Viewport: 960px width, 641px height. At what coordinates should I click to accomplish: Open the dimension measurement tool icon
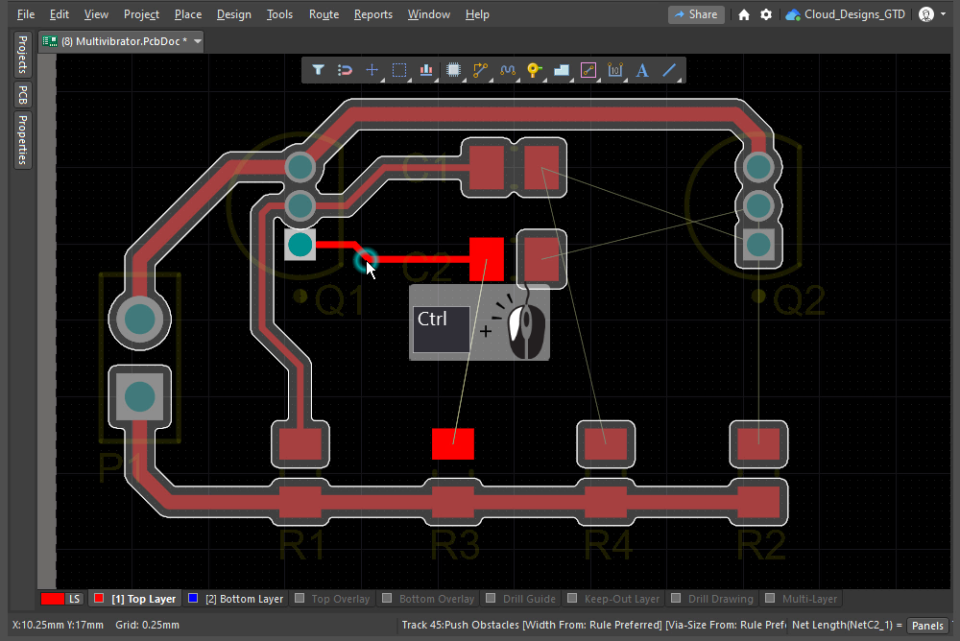(x=614, y=70)
